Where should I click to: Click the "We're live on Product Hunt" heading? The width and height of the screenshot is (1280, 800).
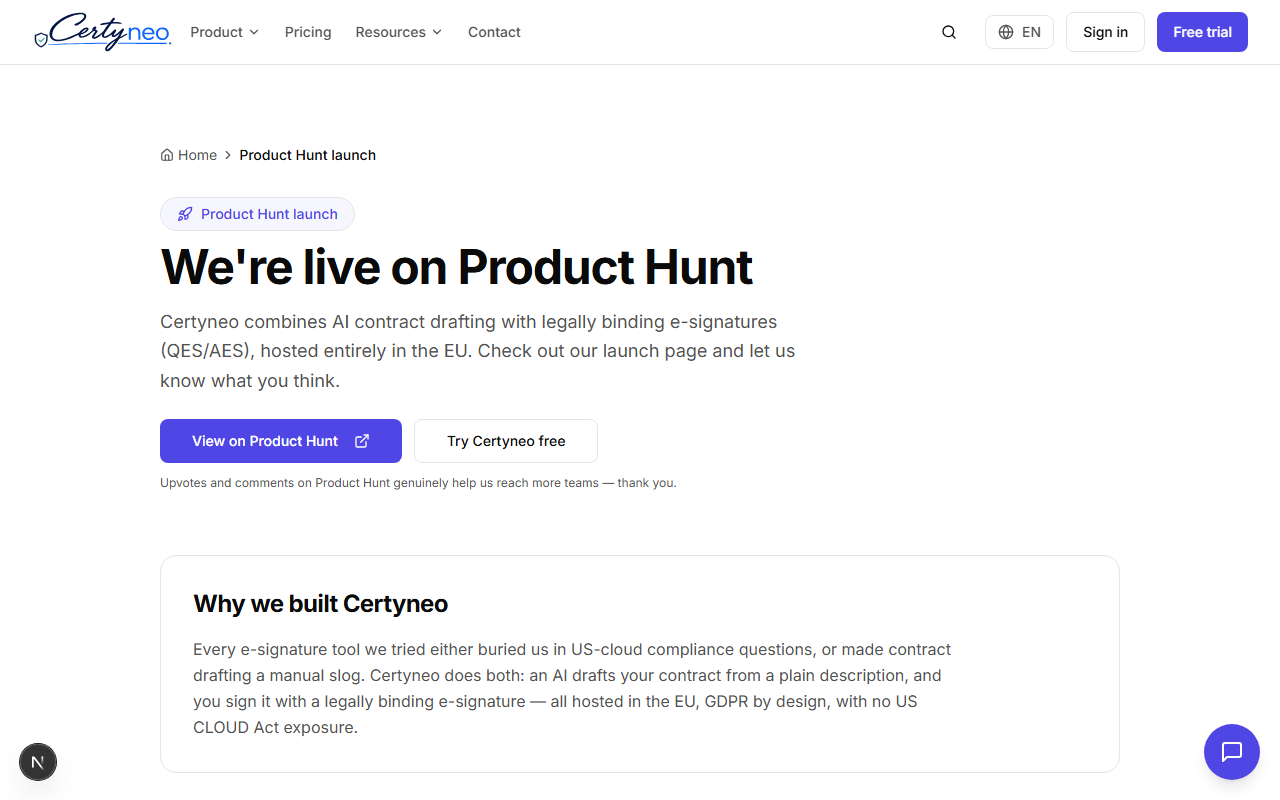click(x=457, y=267)
